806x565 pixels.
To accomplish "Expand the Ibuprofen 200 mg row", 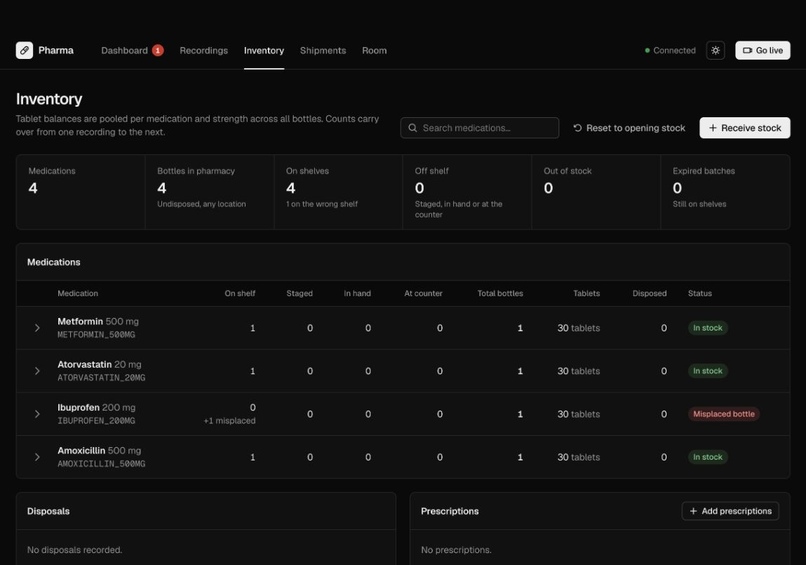I will point(37,414).
